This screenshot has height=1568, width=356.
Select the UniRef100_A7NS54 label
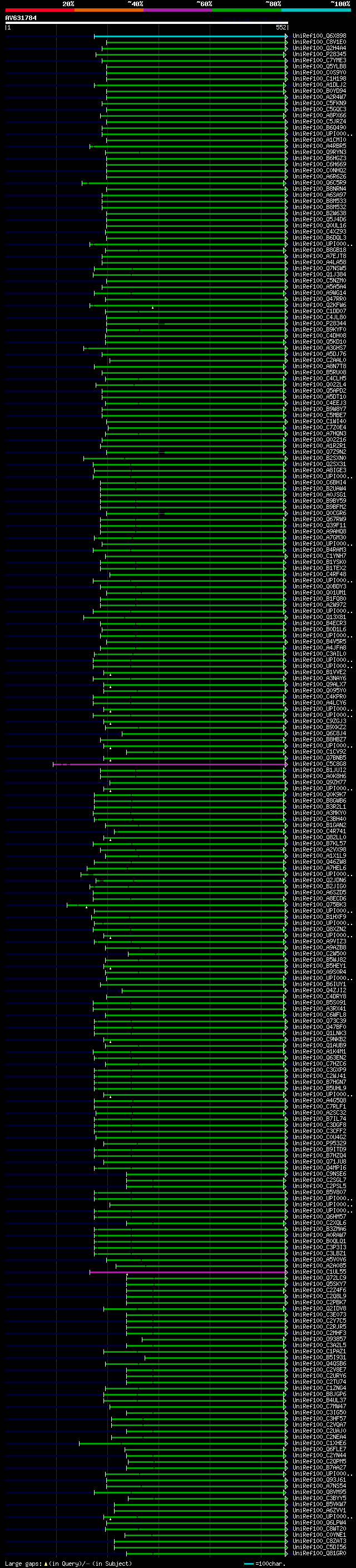tap(319, 1486)
